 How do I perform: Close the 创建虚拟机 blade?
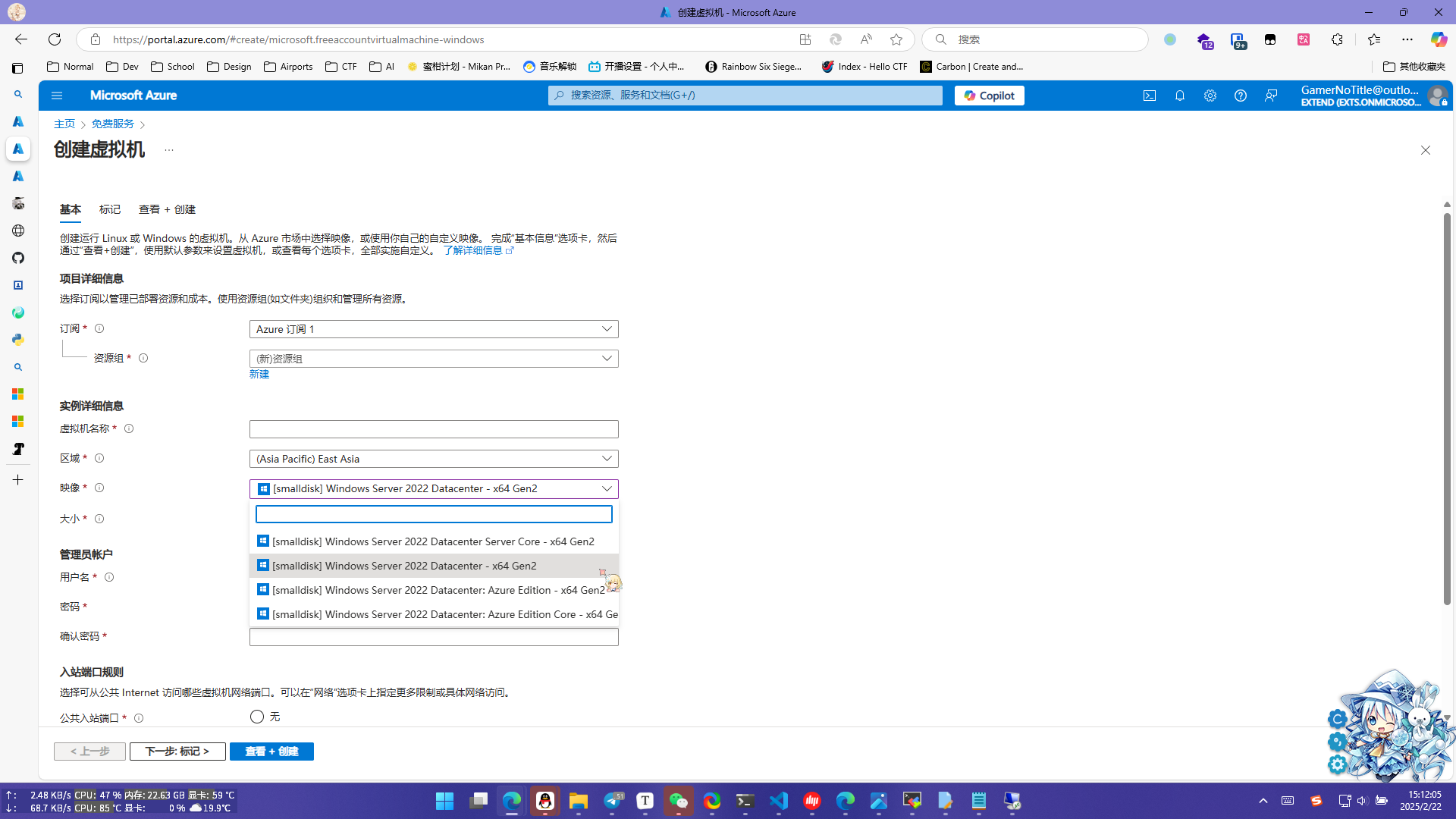pos(1426,150)
